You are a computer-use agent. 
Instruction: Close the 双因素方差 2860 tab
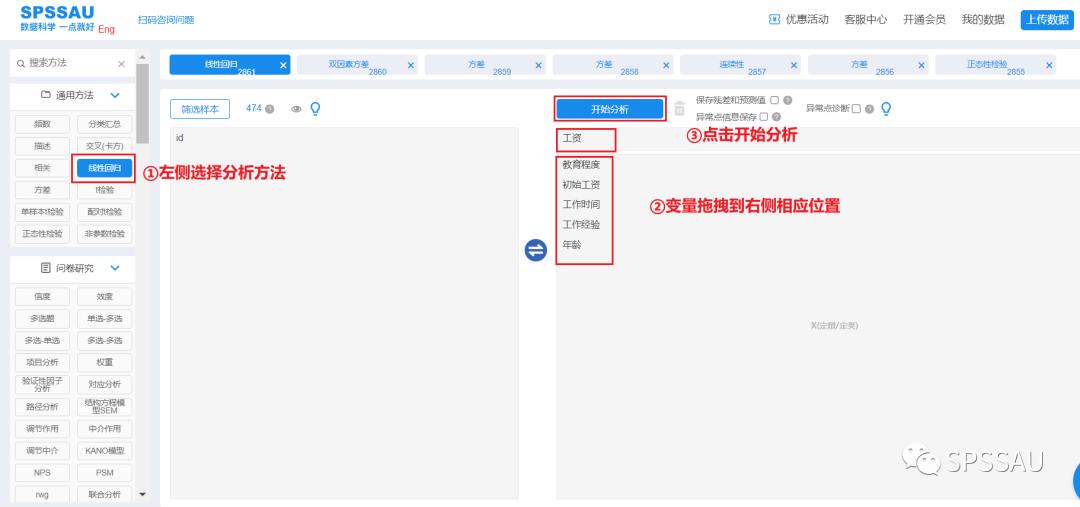coord(411,65)
